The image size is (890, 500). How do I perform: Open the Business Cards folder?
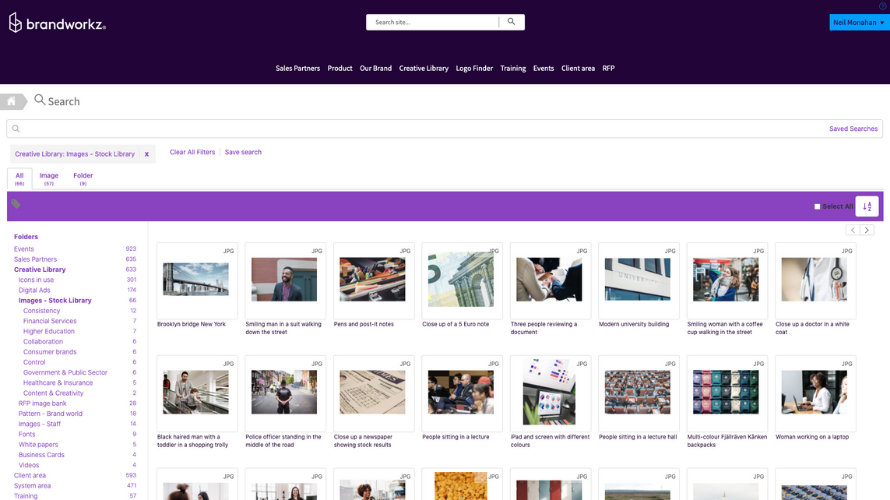[x=41, y=455]
